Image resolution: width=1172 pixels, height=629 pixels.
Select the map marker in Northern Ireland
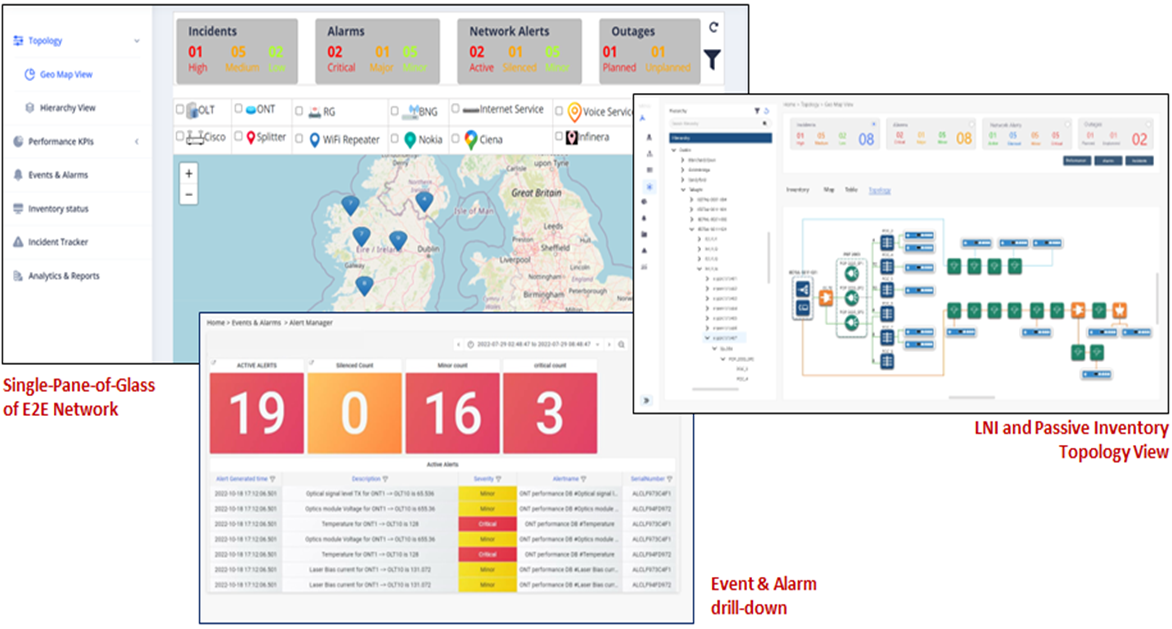(424, 200)
